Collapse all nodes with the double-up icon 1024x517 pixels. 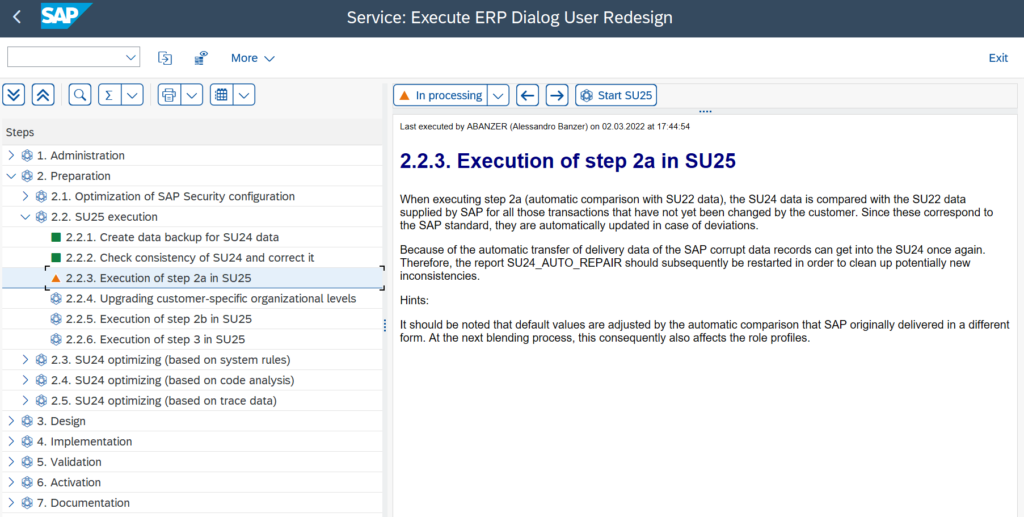point(42,95)
